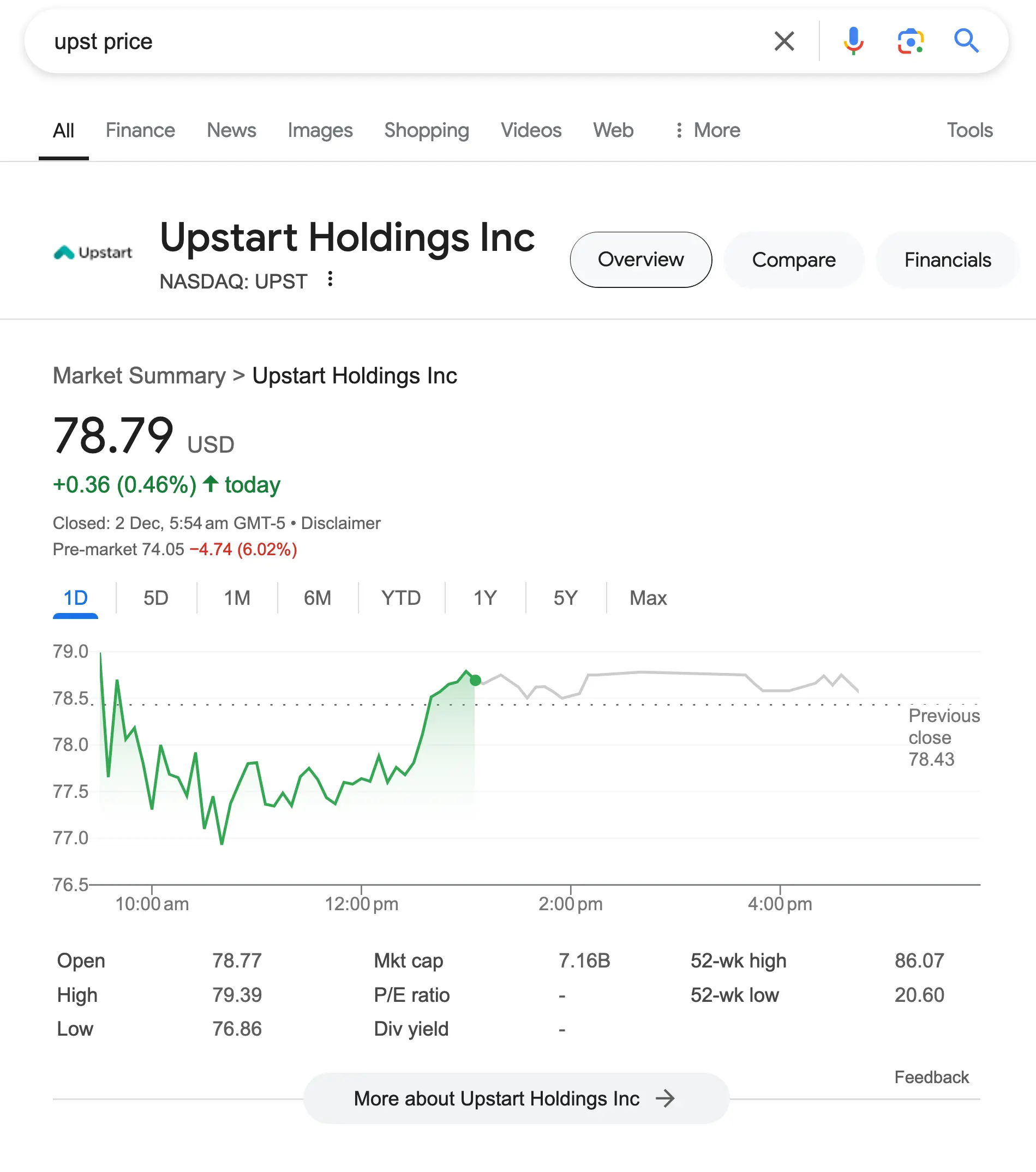Screen dimensions: 1036x1172
Task: Open the Finance search tab
Action: pyautogui.click(x=140, y=130)
